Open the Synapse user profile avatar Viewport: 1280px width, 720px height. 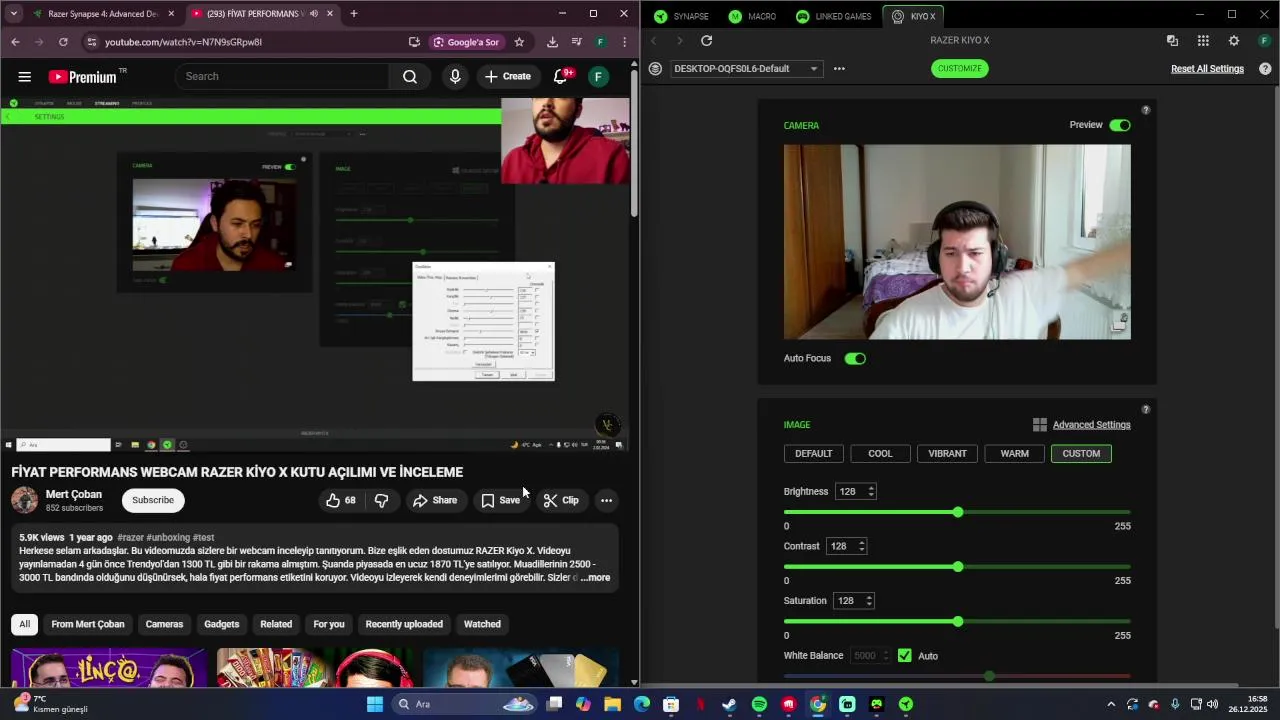1265,41
